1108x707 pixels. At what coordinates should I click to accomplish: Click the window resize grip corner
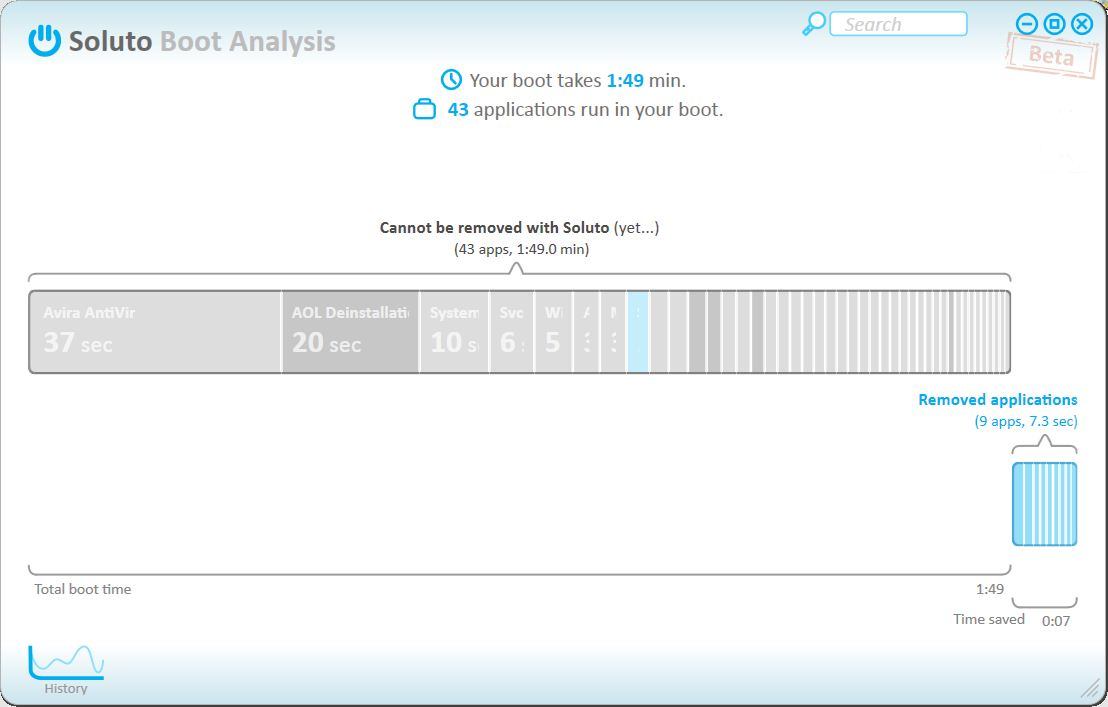[1090, 687]
